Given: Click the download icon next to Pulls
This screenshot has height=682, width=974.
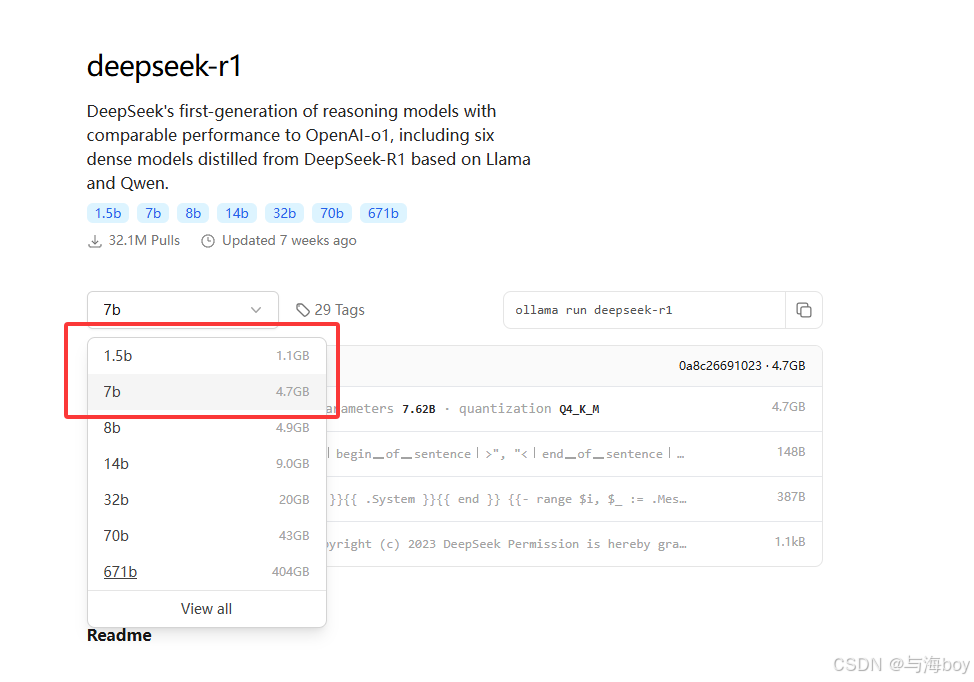Looking at the screenshot, I should click(94, 241).
